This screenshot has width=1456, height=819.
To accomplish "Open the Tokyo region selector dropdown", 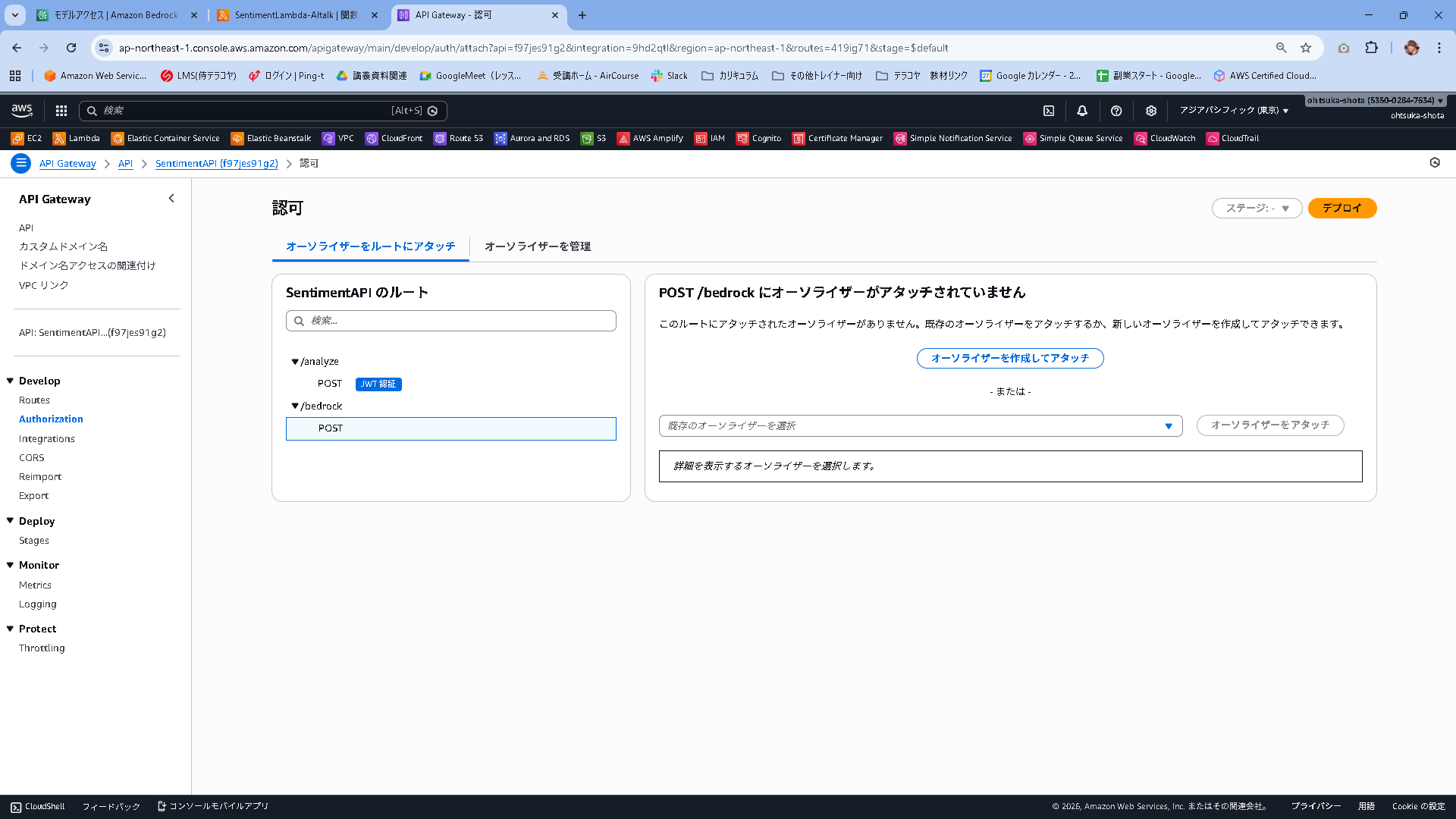I will point(1234,111).
